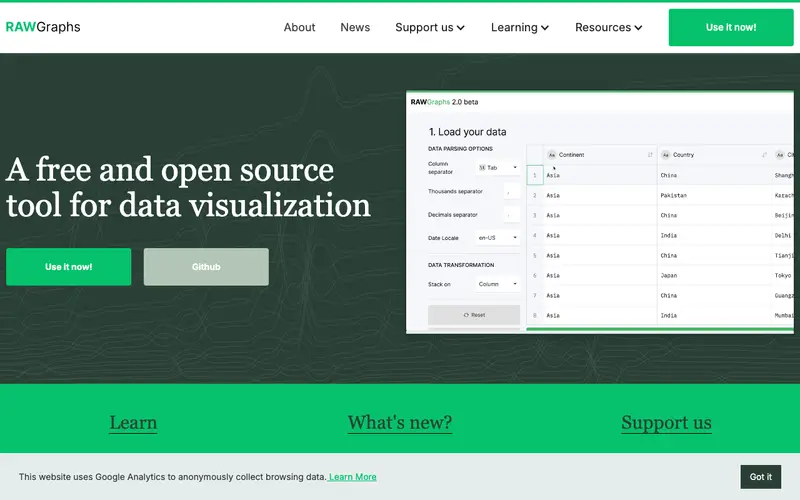Open the Support us link in green banner
This screenshot has width=800, height=500.
point(666,423)
